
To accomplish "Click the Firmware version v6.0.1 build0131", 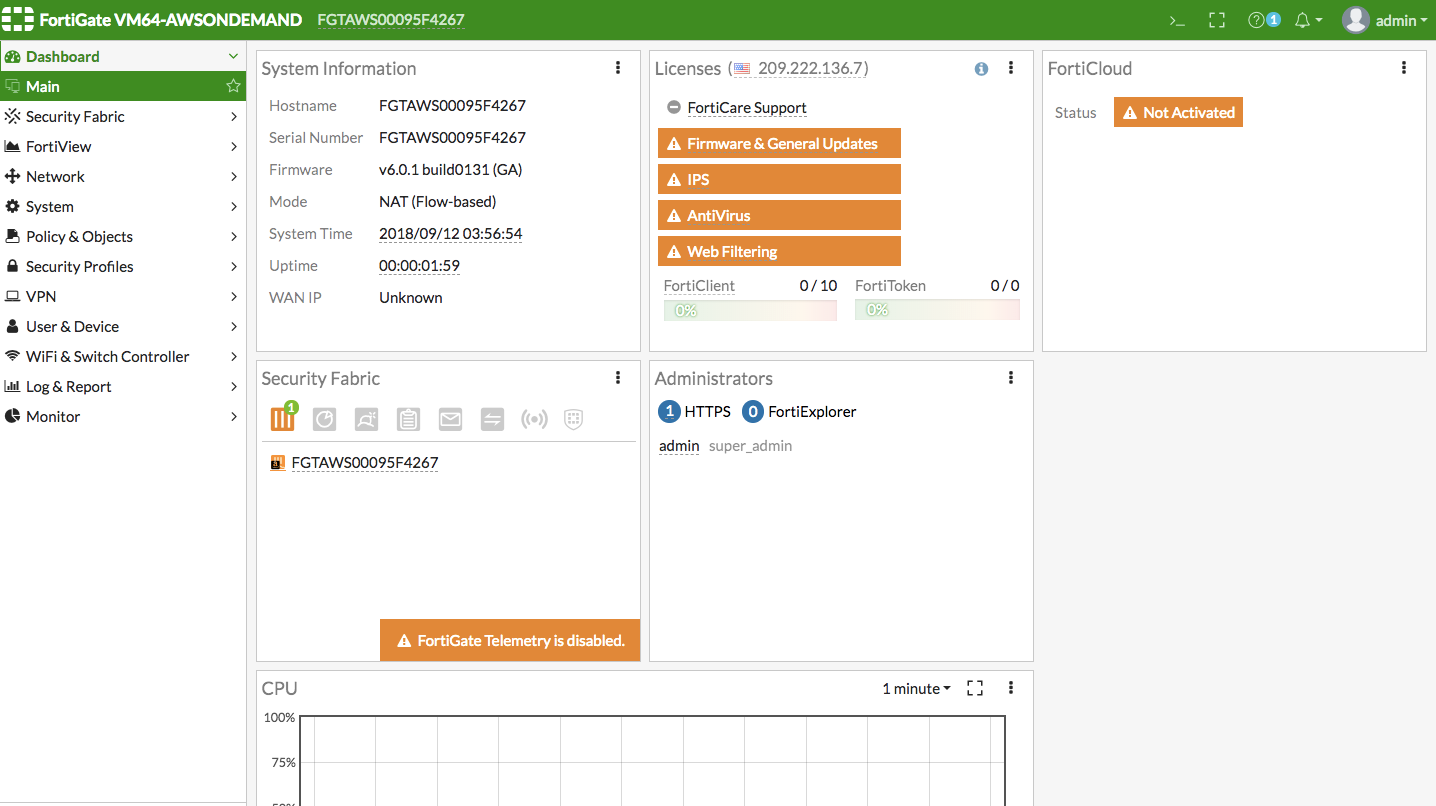I will click(x=450, y=170).
